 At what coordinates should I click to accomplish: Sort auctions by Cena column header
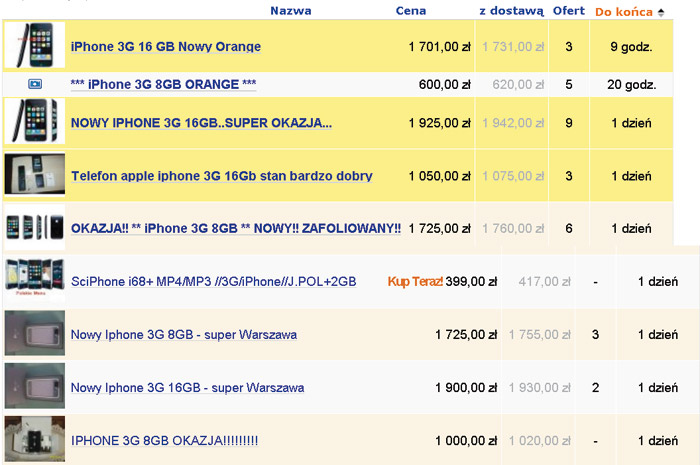tap(410, 11)
